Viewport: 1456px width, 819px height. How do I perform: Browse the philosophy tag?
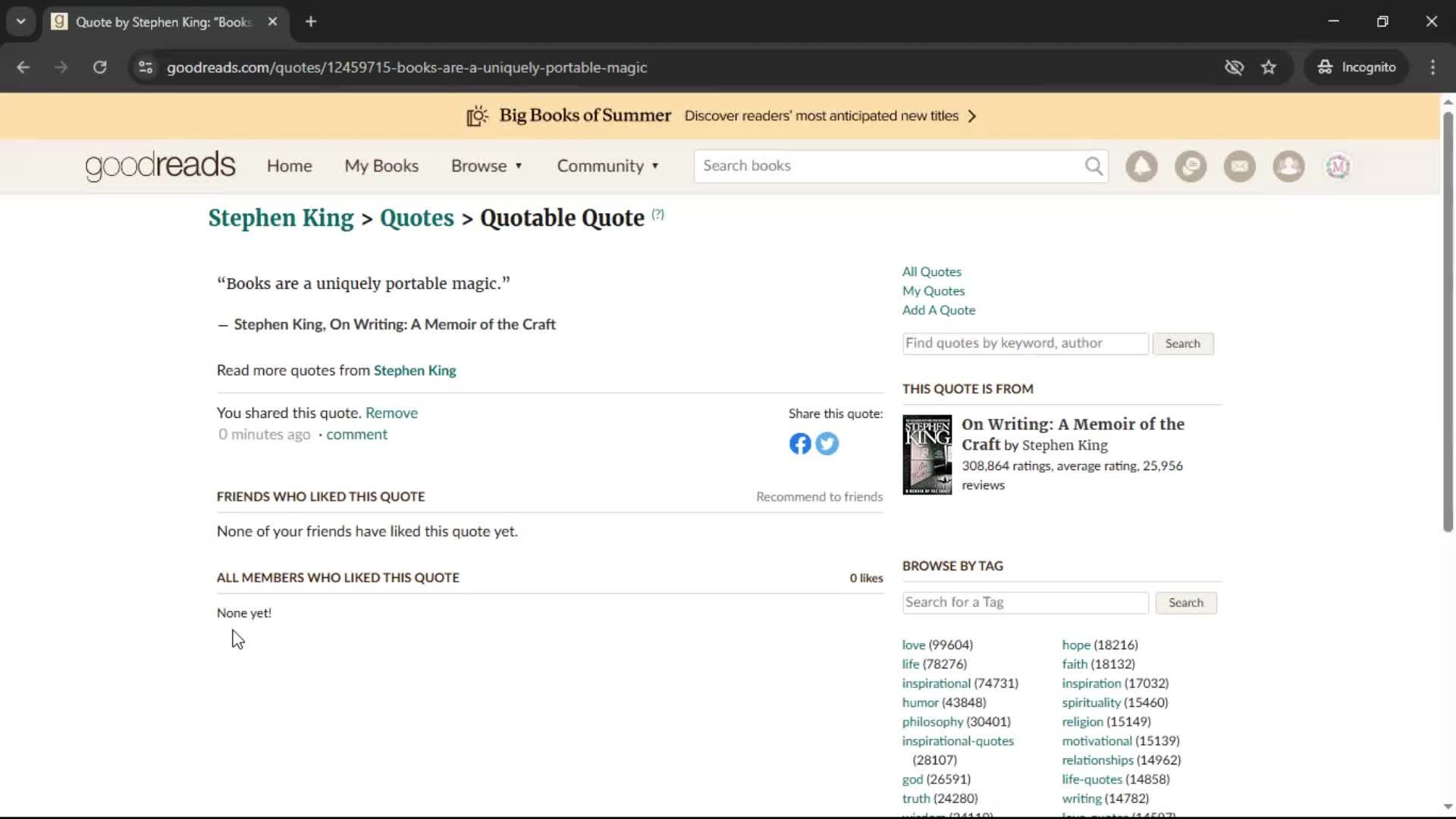click(933, 722)
